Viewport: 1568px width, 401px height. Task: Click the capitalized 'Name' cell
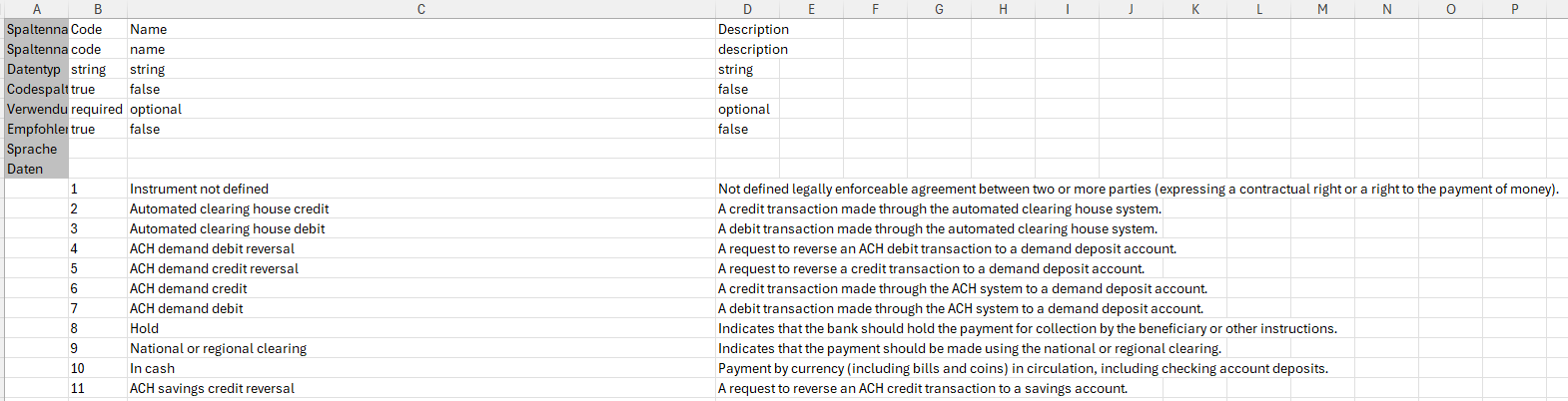tap(421, 29)
